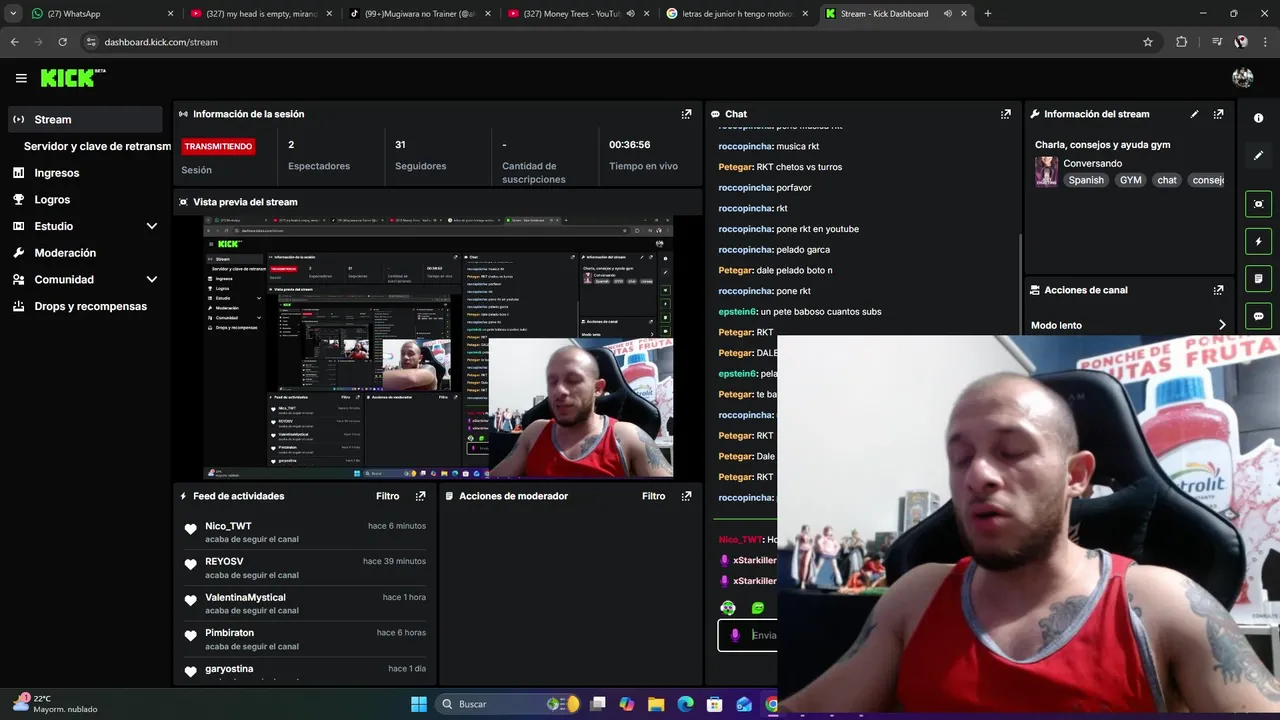The height and width of the screenshot is (720, 1280).
Task: Select Stream in the sidebar
Action: click(x=84, y=119)
